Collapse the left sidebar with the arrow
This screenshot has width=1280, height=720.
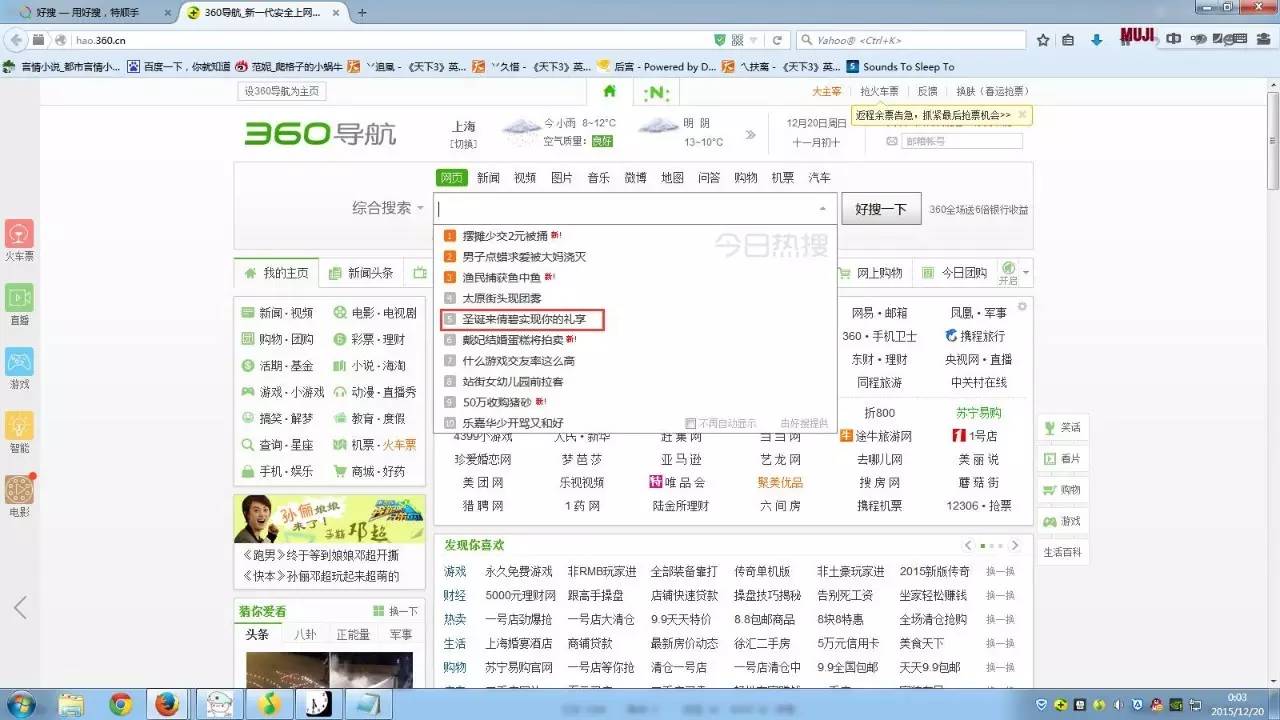tap(19, 607)
